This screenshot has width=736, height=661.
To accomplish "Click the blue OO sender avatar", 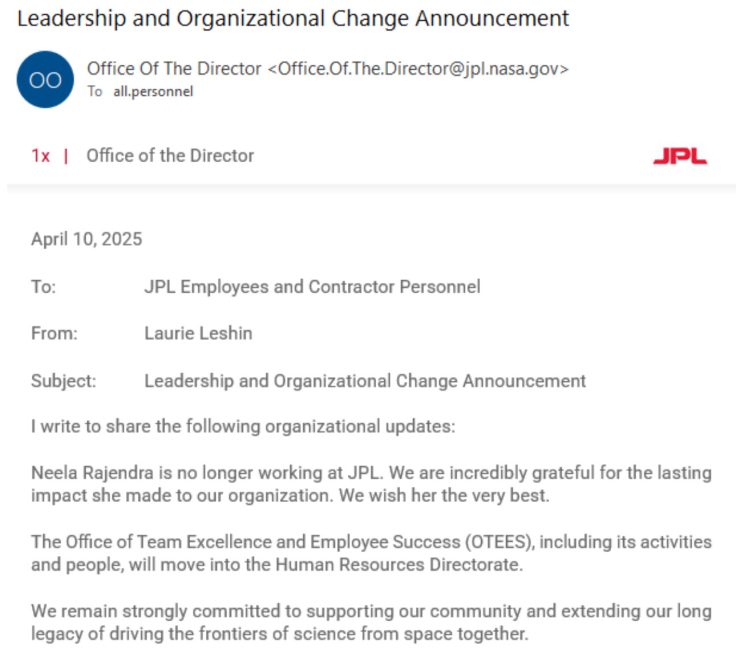I will pos(45,80).
